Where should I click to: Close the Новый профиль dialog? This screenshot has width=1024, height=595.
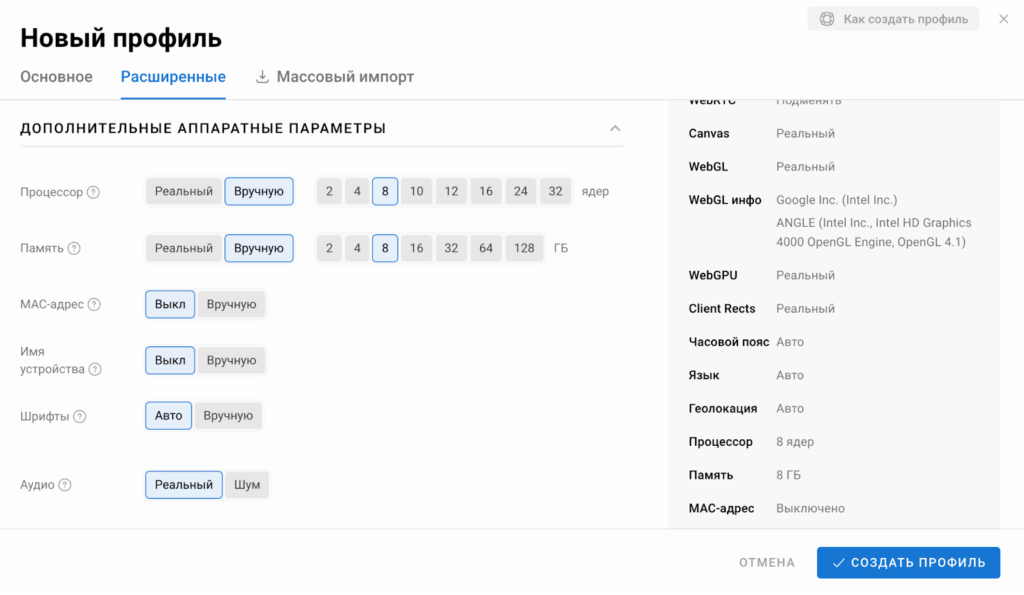click(x=1003, y=19)
